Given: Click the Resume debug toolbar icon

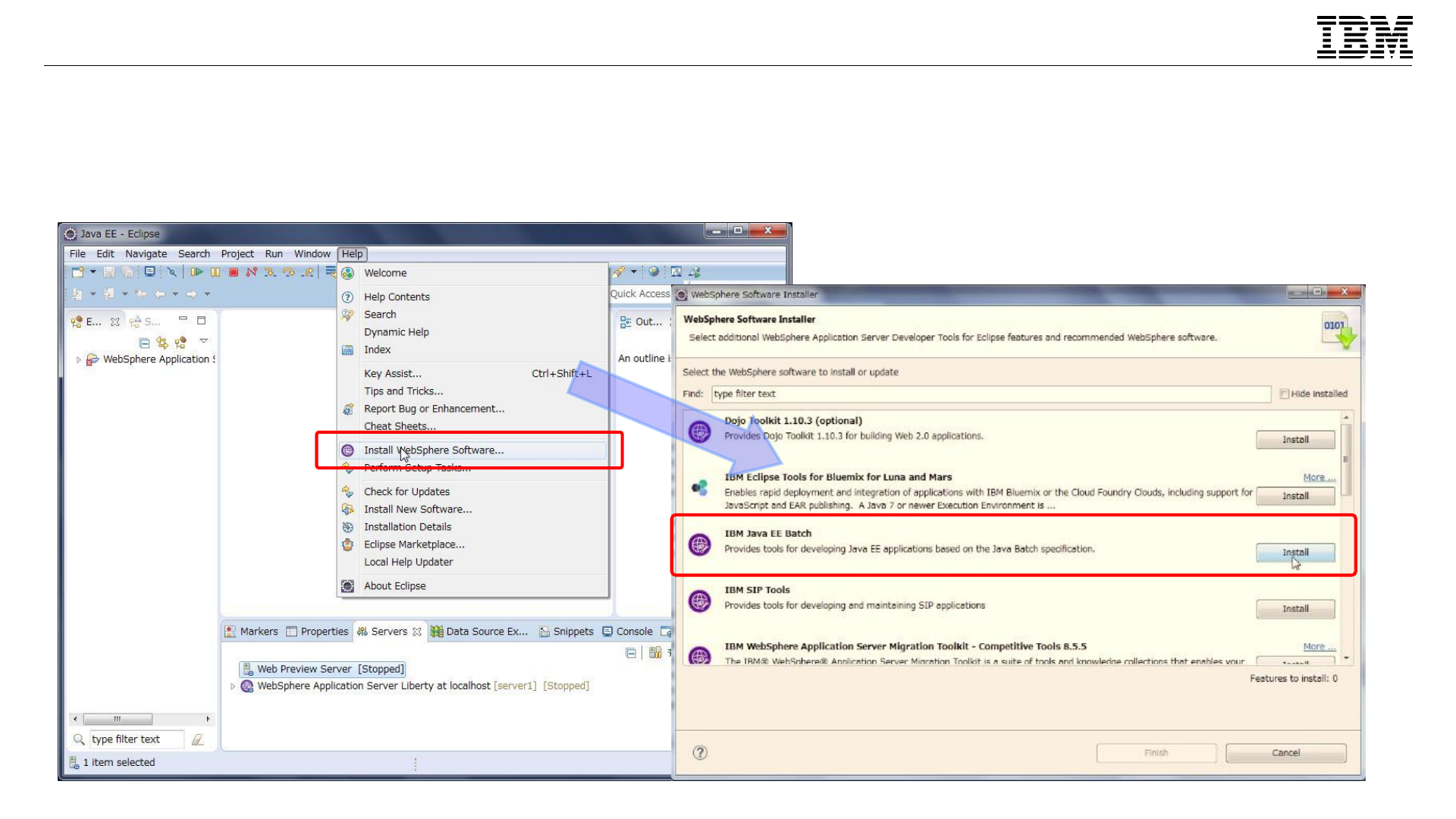Looking at the screenshot, I should click(196, 272).
